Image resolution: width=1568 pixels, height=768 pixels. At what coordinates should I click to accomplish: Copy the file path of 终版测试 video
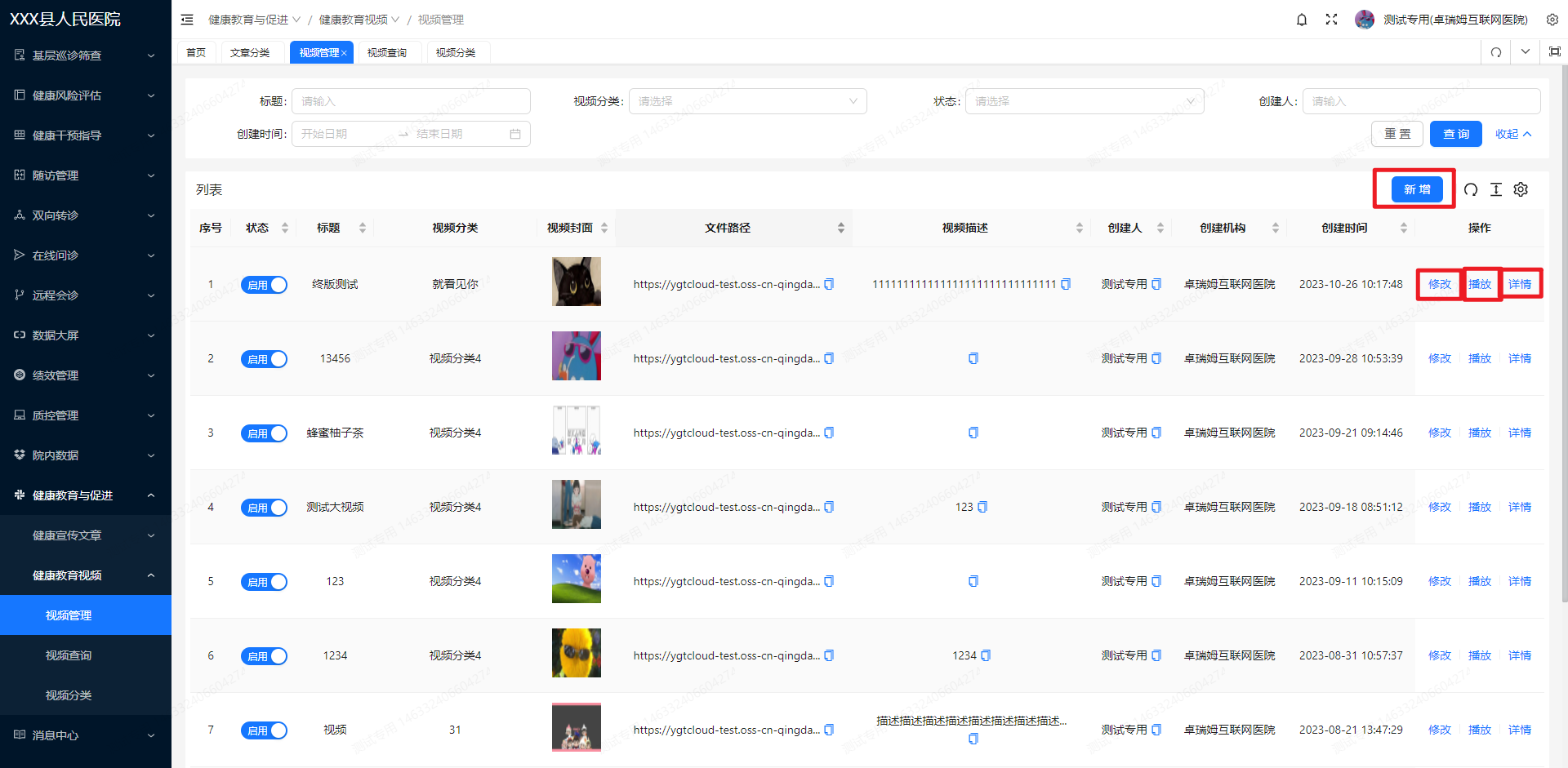[829, 284]
